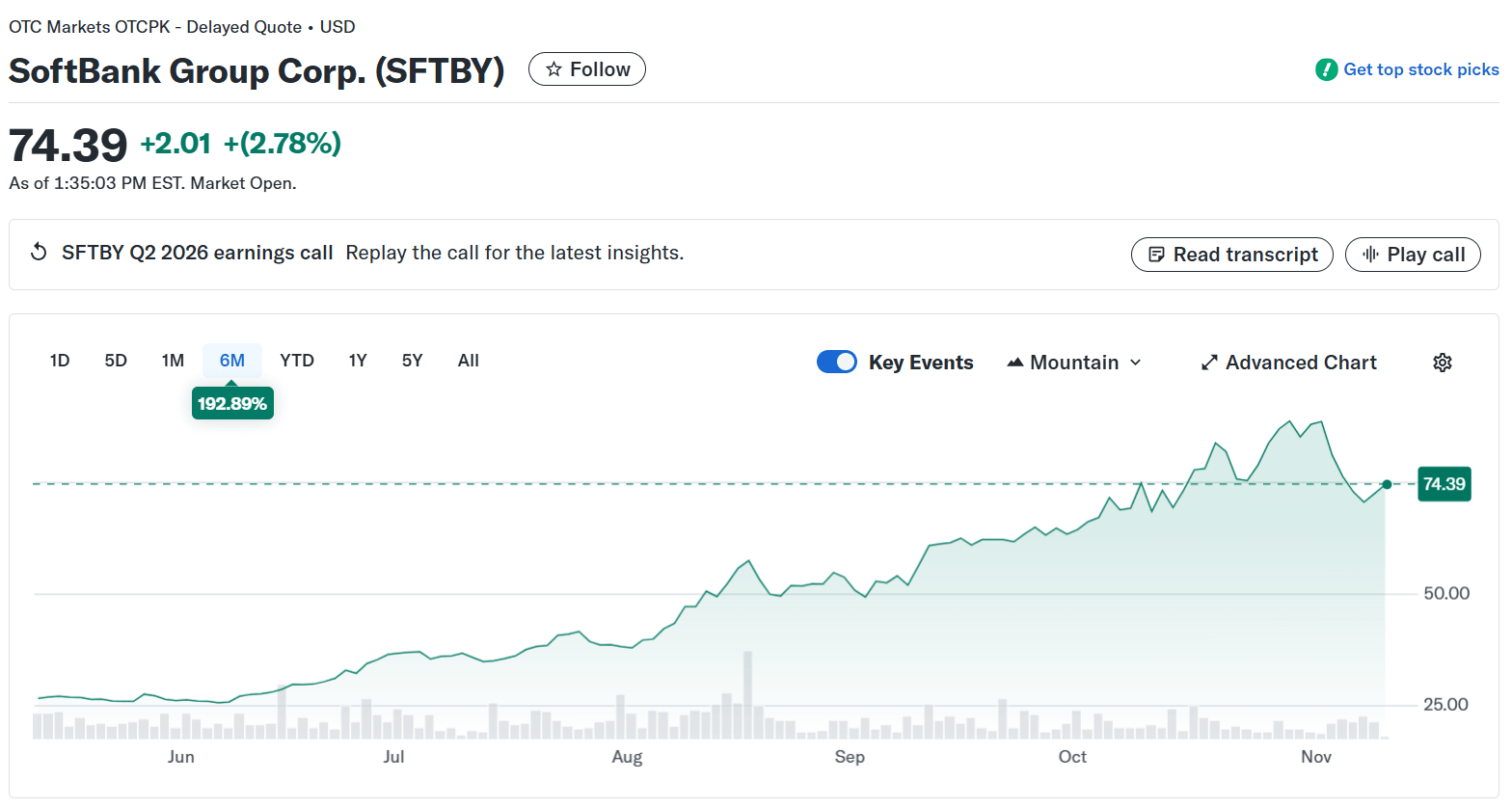Viewport: 1512px width, 809px height.
Task: Click the Mountain chart type icon
Action: coord(1014,363)
